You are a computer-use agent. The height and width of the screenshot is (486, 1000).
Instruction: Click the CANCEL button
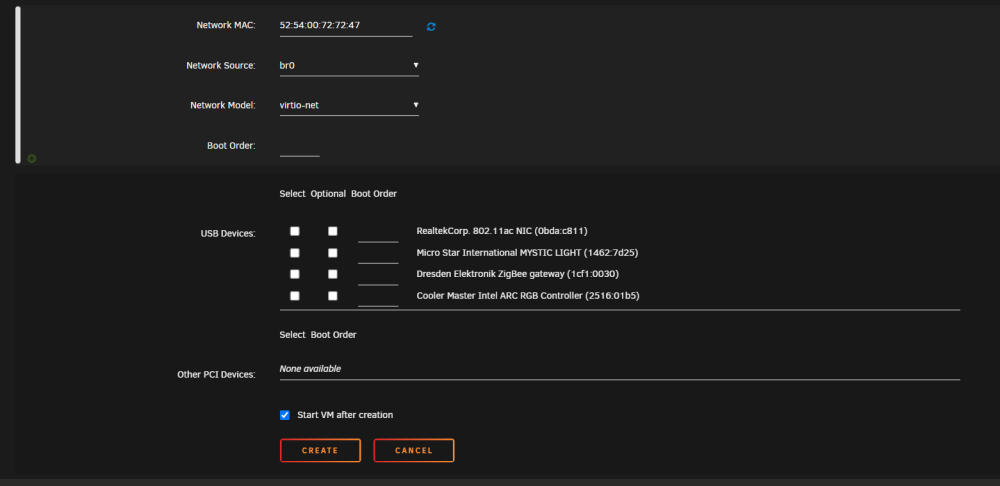(414, 450)
